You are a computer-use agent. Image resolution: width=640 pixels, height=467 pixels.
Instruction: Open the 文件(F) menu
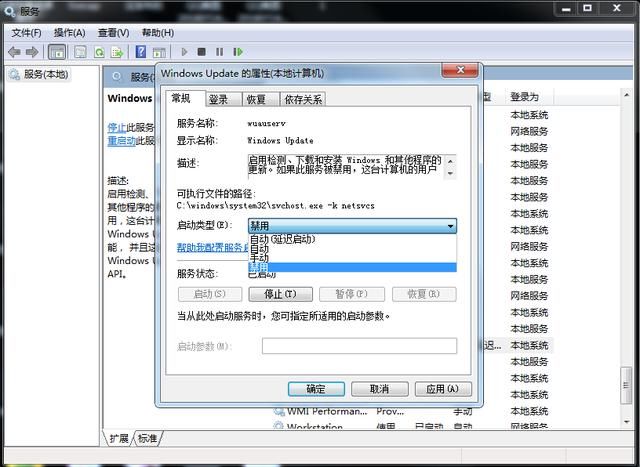coord(27,33)
